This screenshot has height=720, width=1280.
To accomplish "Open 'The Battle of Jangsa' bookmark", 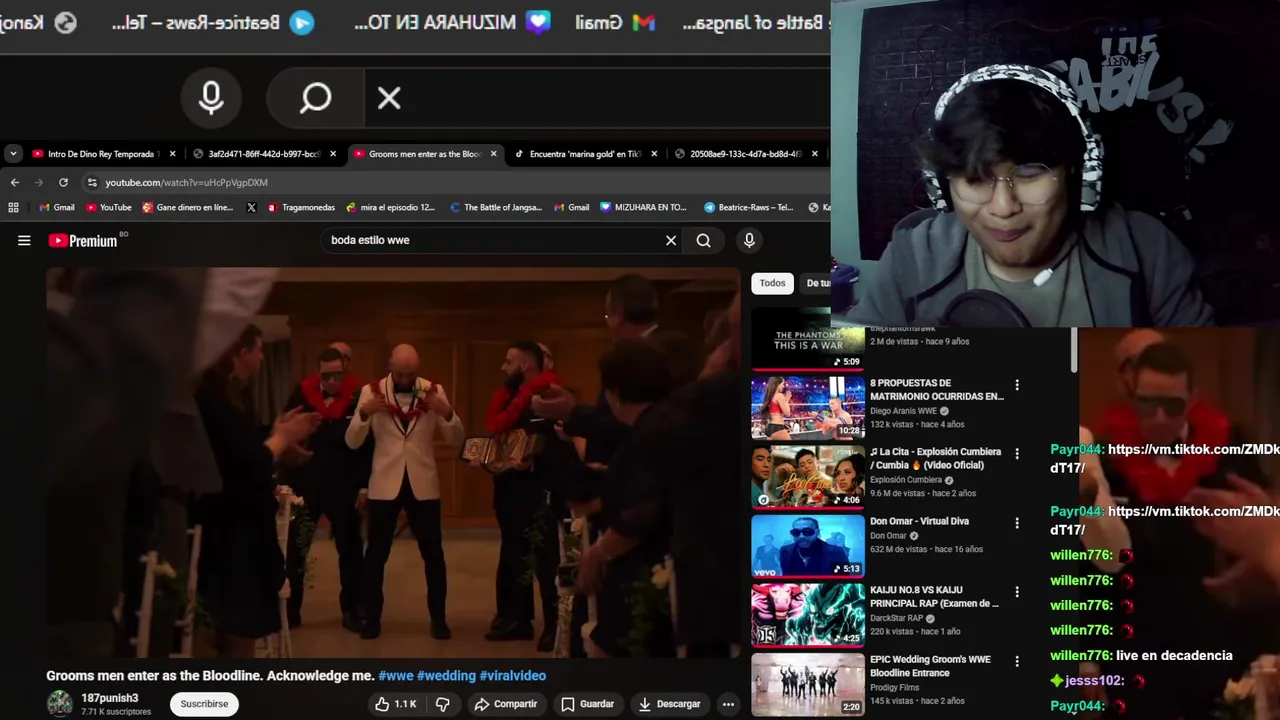I will pyautogui.click(x=496, y=207).
